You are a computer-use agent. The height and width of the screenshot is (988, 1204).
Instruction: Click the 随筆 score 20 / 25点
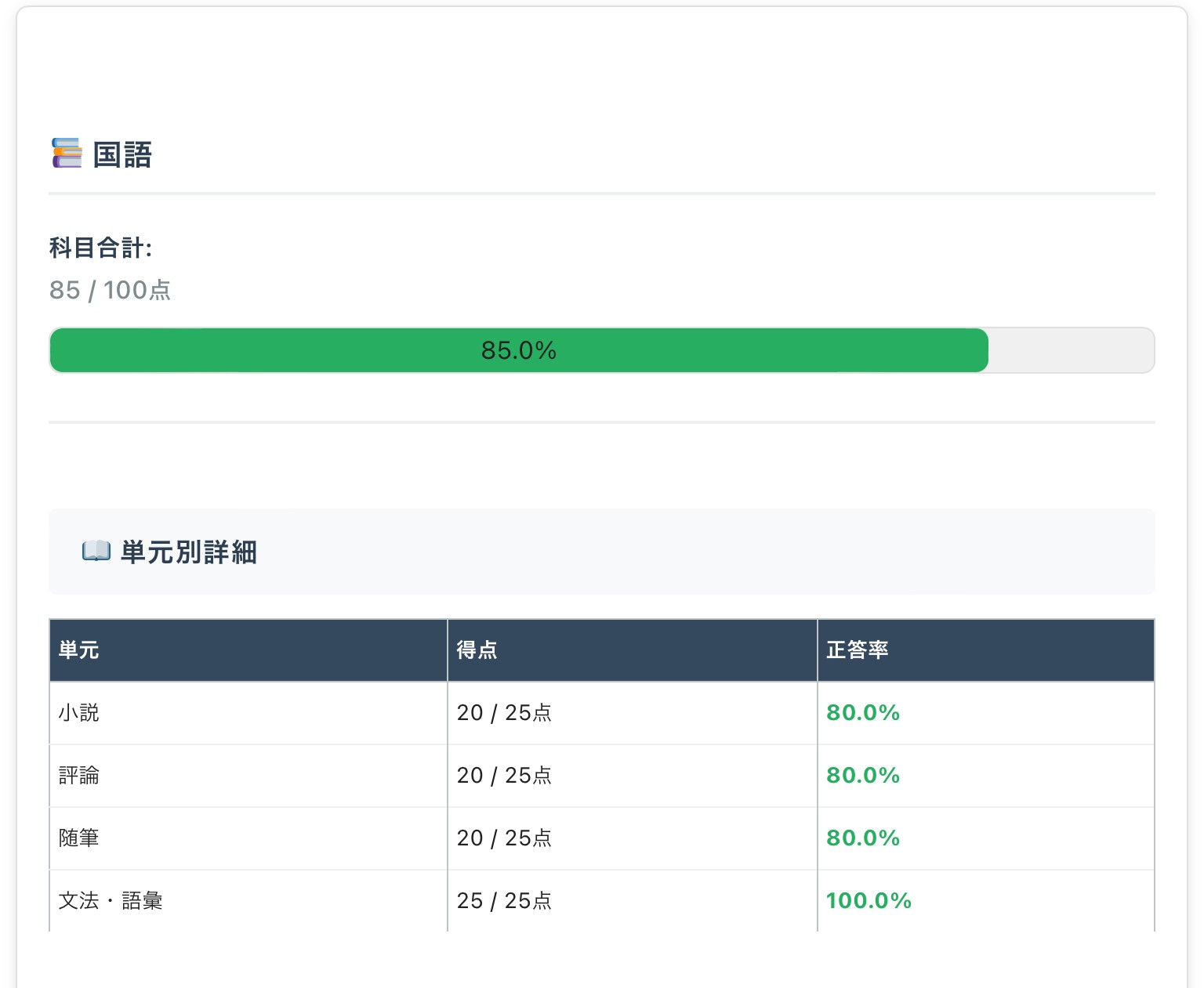pyautogui.click(x=504, y=838)
